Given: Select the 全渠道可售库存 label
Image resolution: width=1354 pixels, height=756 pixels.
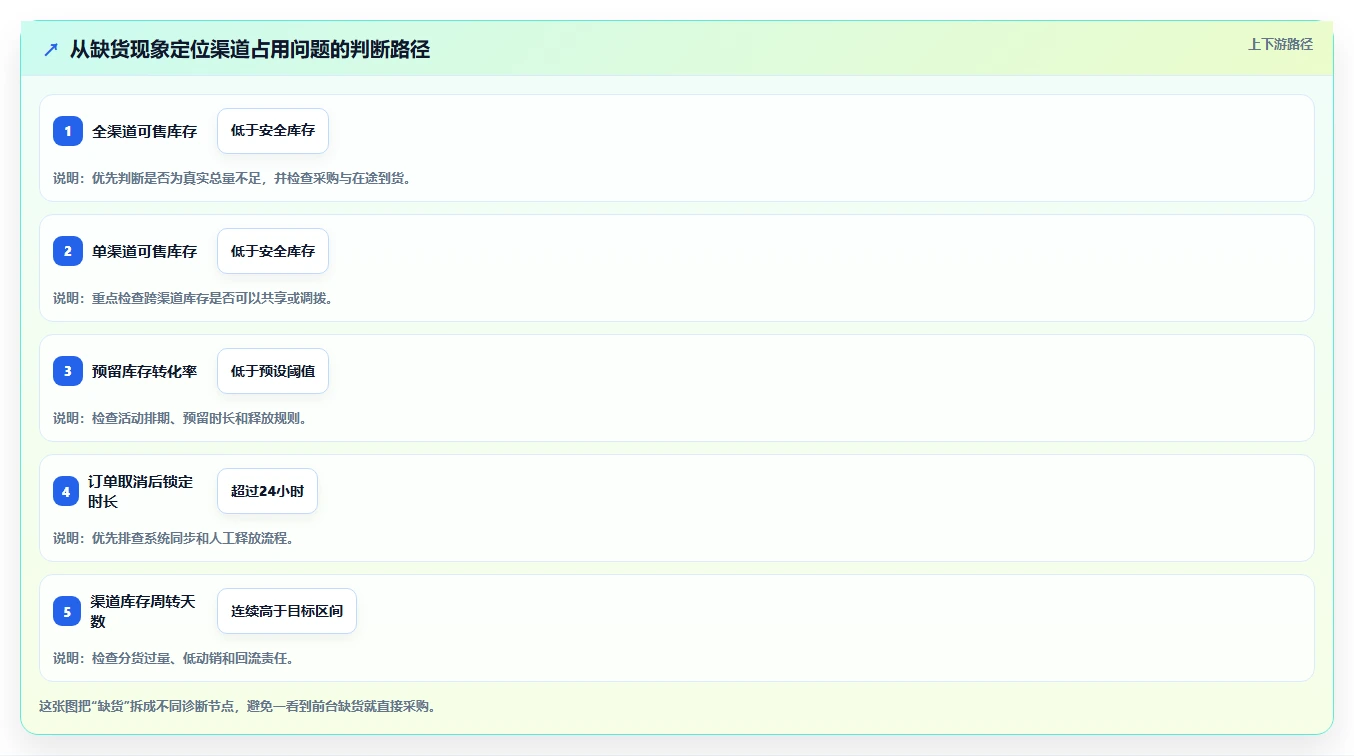Looking at the screenshot, I should pos(145,131).
